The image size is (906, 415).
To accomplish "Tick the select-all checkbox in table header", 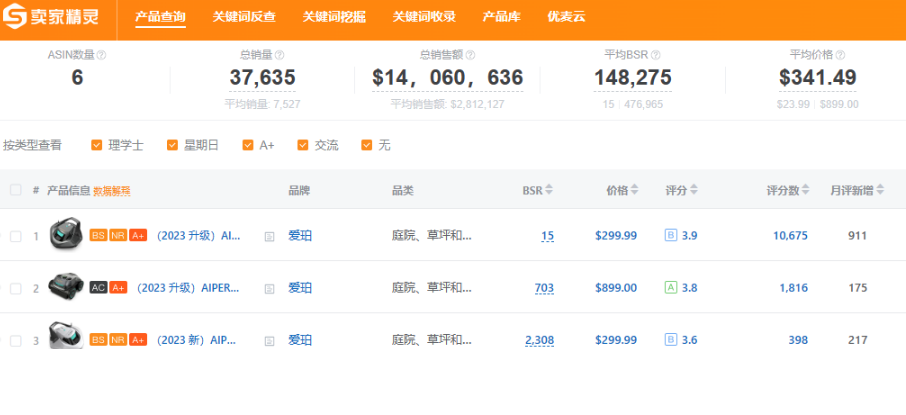I will click(15, 190).
